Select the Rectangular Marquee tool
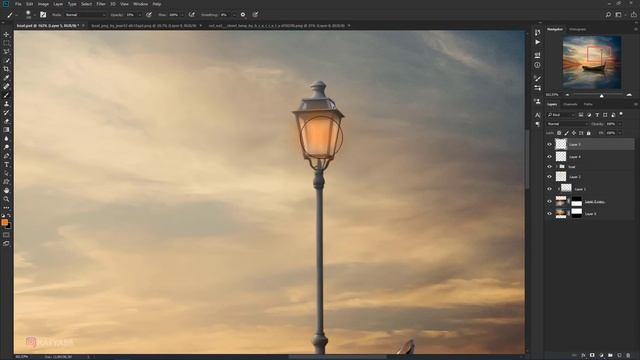This screenshot has width=640, height=360. point(6,43)
